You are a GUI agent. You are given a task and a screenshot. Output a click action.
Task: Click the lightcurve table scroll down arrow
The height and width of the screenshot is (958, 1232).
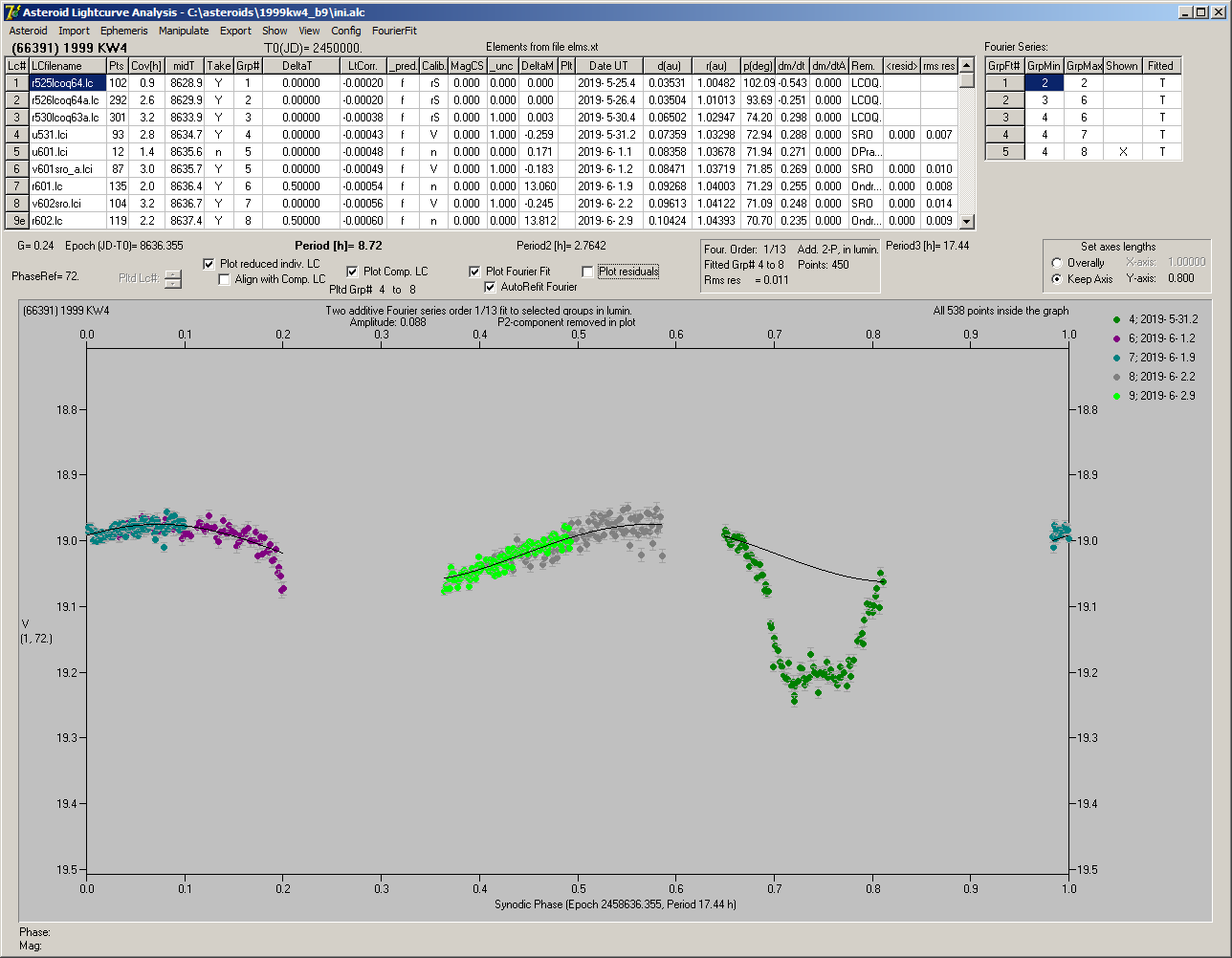967,222
